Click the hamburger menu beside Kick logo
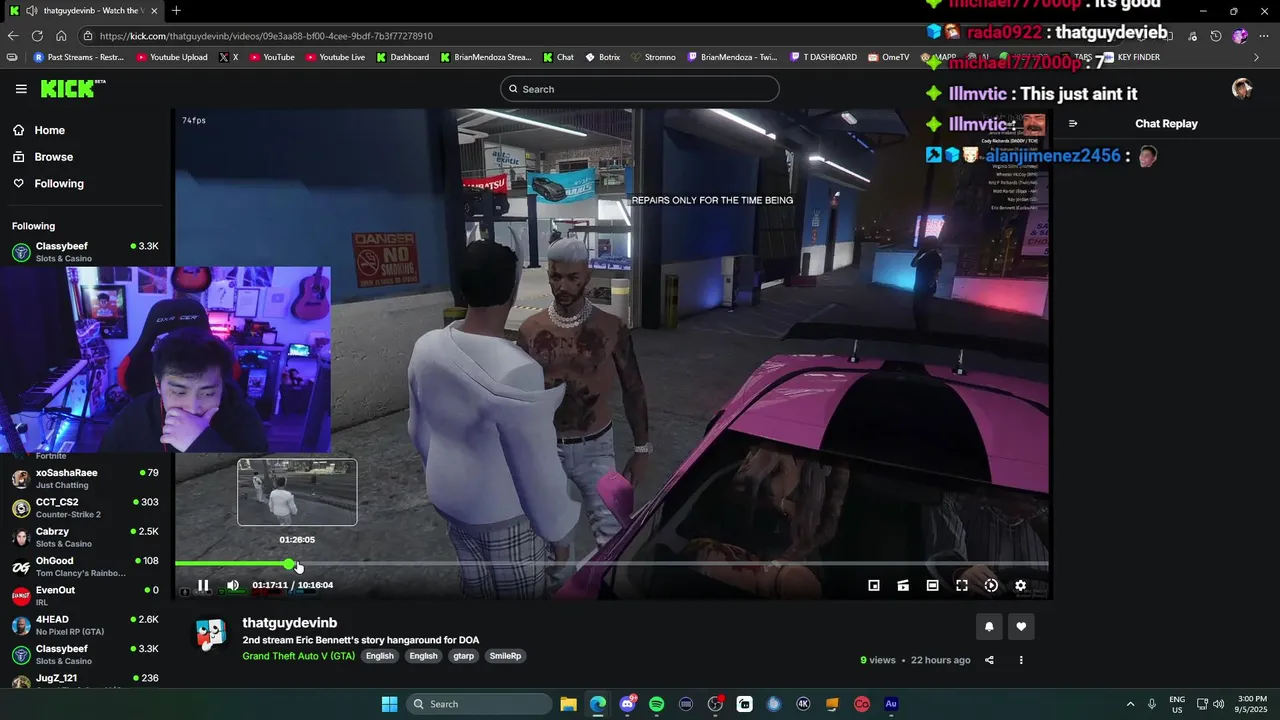Viewport: 1280px width, 720px height. [x=21, y=89]
